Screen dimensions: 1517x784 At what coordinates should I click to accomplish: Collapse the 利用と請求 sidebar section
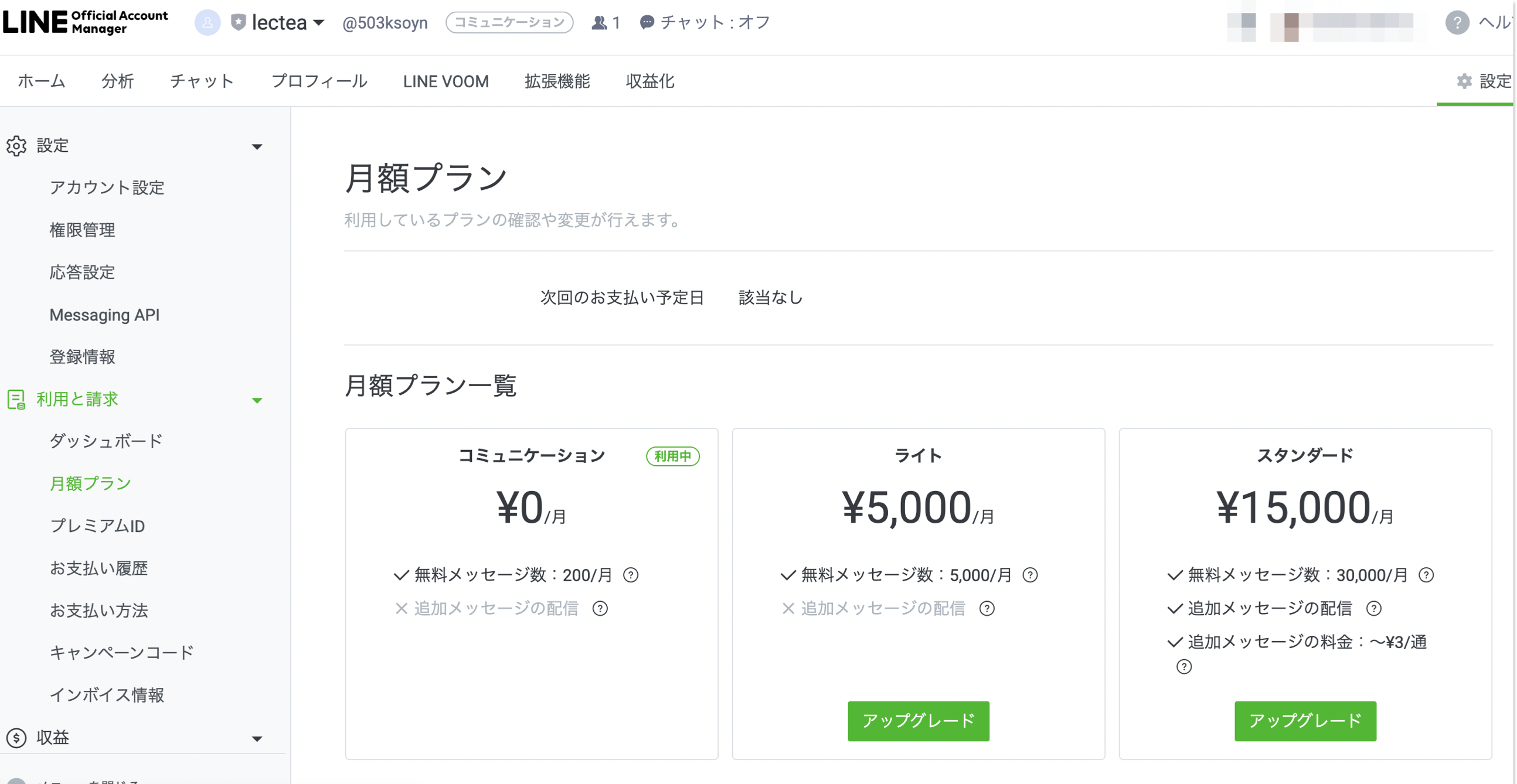[257, 401]
